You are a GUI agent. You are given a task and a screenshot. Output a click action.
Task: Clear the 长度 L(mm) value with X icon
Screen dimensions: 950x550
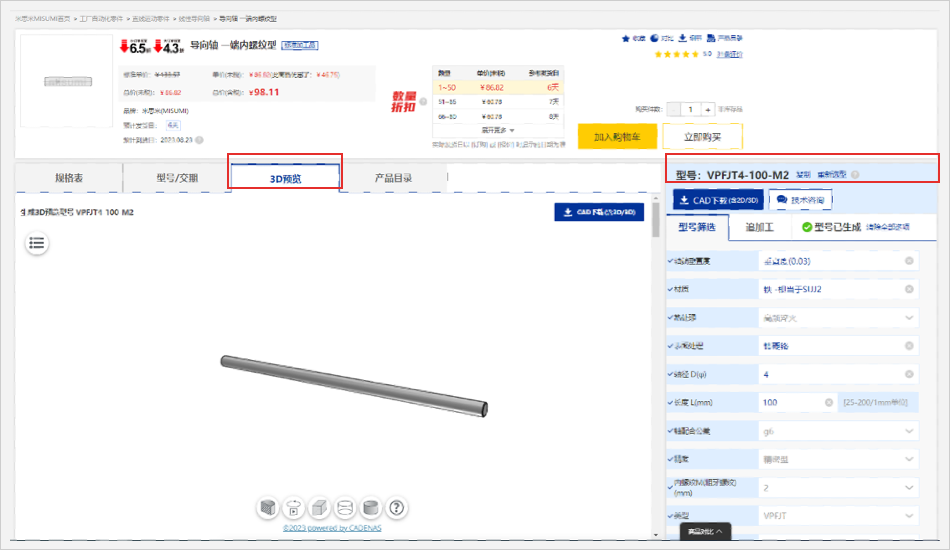click(829, 402)
